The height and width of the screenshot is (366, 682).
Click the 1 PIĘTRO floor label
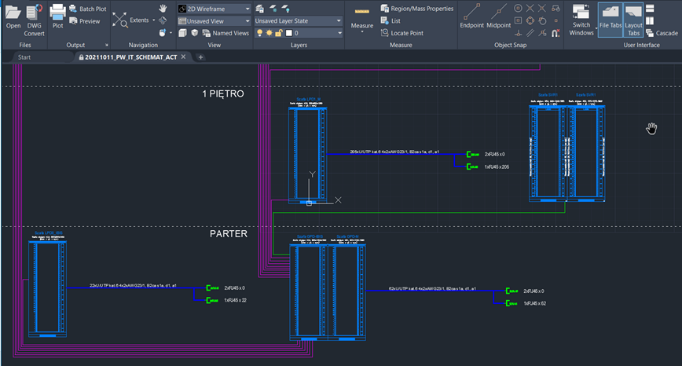coord(223,94)
